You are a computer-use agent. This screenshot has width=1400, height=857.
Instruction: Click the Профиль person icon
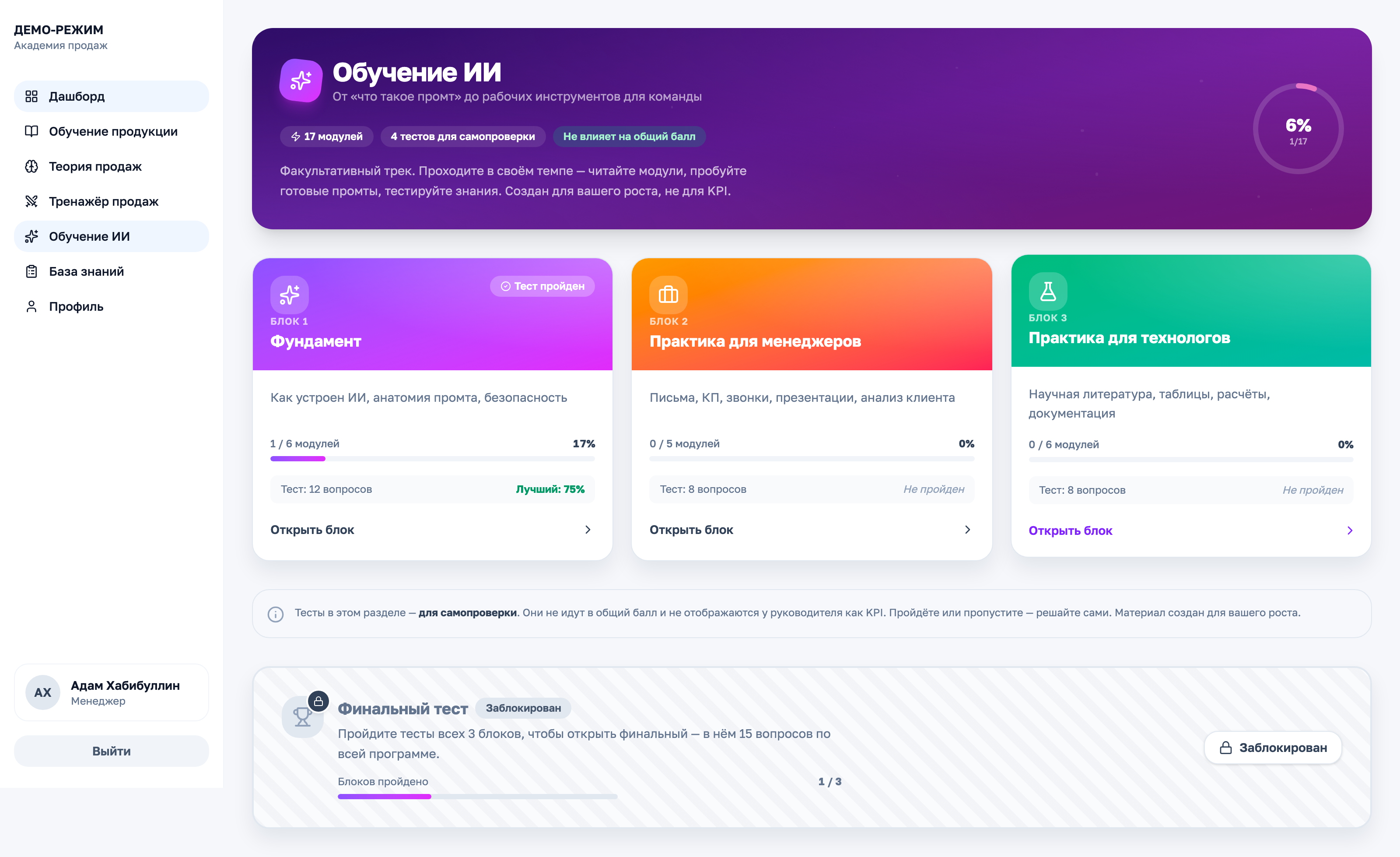pyautogui.click(x=32, y=306)
